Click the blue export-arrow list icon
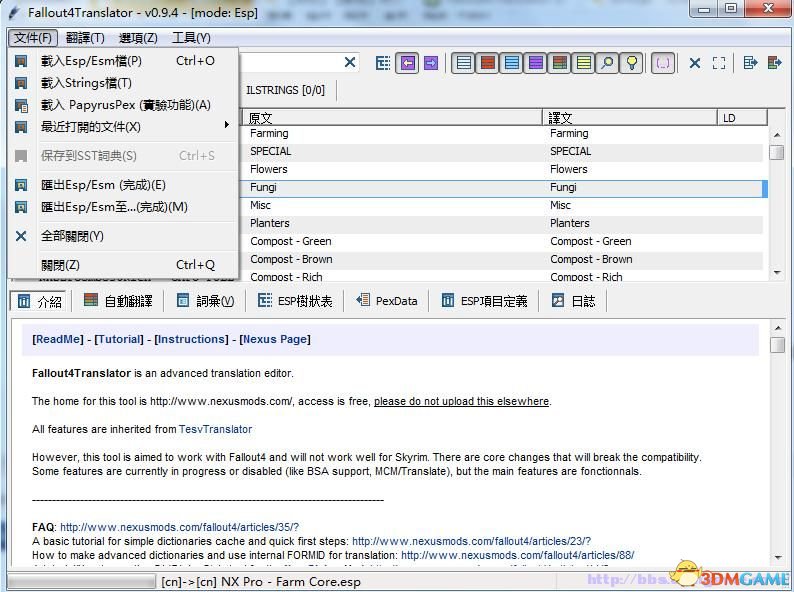 pyautogui.click(x=750, y=63)
